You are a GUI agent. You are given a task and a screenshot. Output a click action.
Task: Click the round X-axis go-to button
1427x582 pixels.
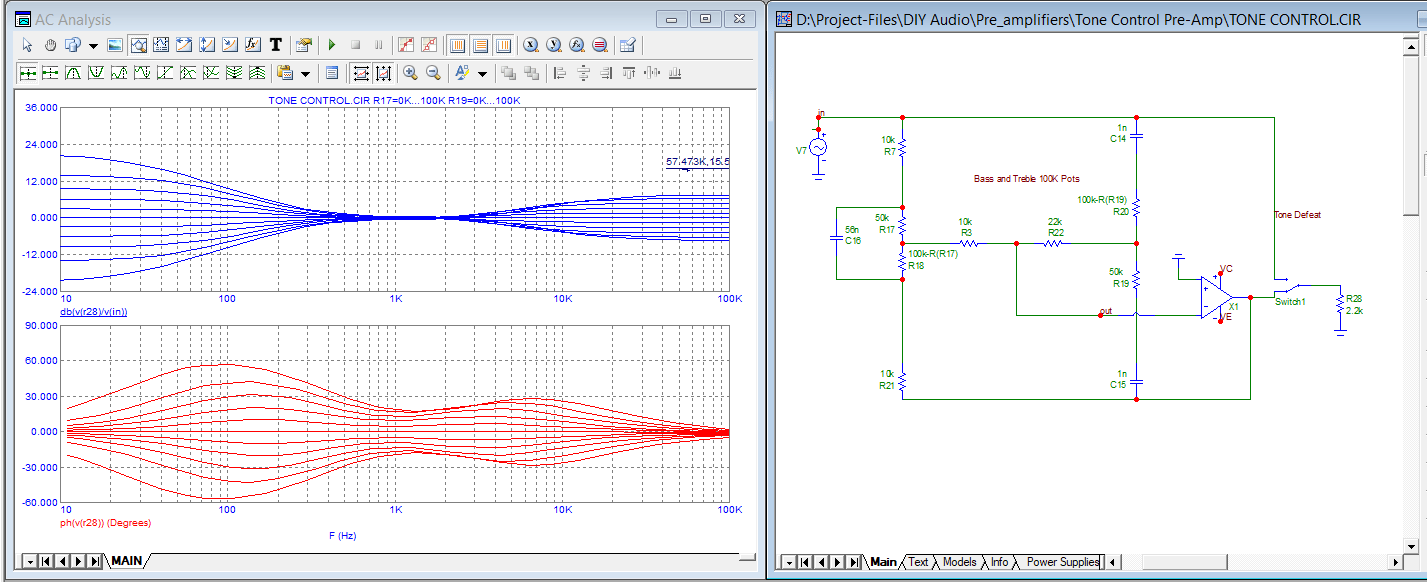coord(531,45)
